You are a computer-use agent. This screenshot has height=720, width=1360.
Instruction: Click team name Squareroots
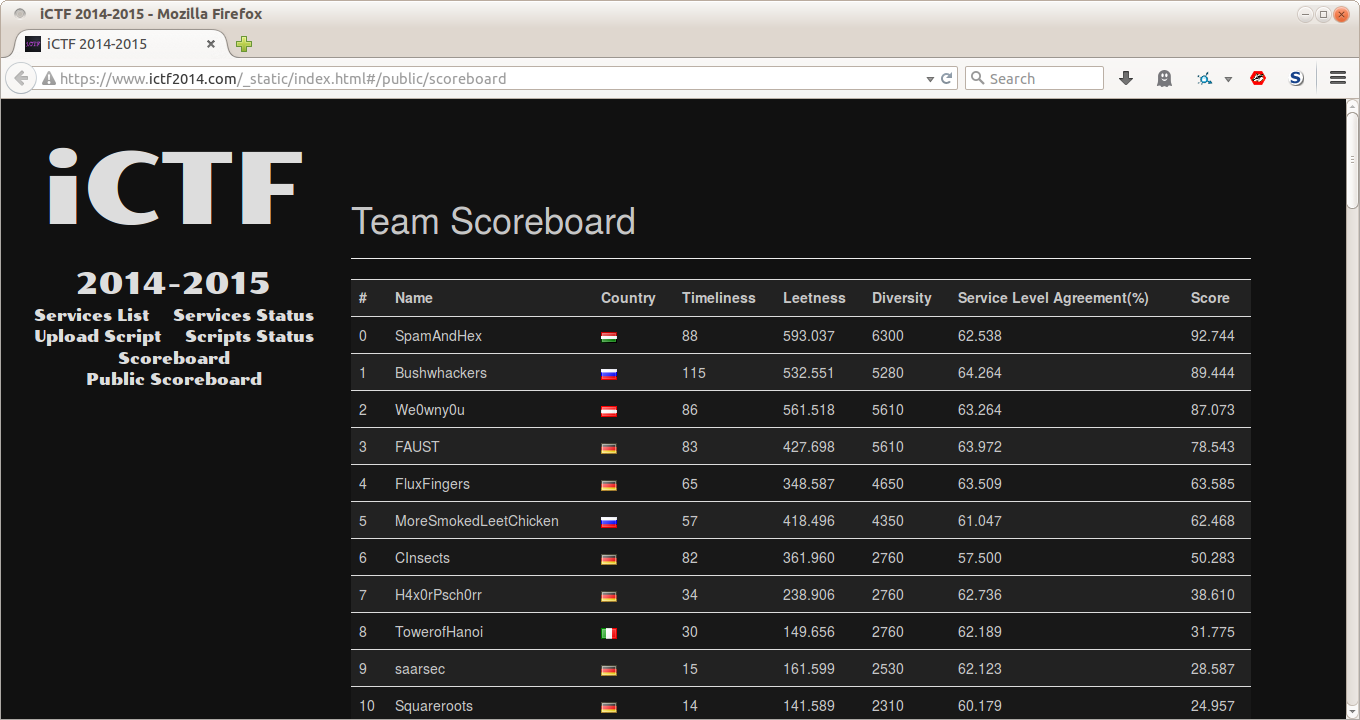point(434,706)
